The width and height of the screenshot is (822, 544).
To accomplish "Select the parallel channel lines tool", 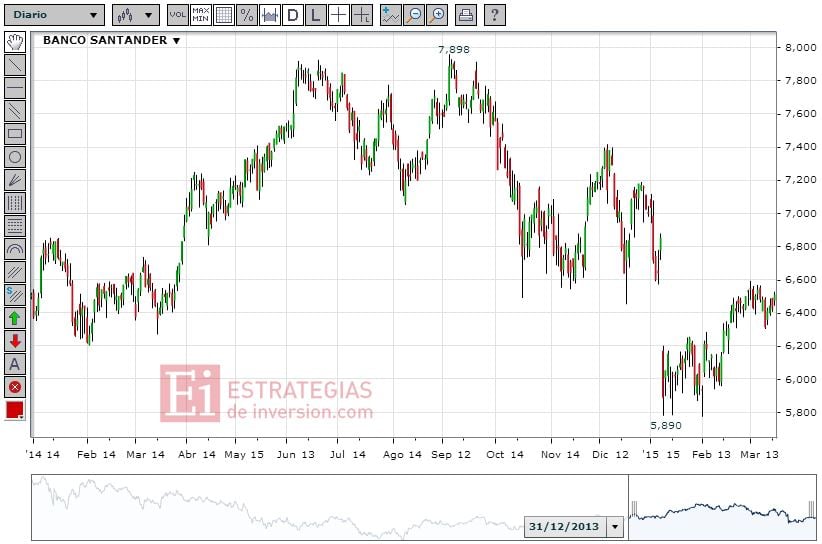I will pos(15,111).
